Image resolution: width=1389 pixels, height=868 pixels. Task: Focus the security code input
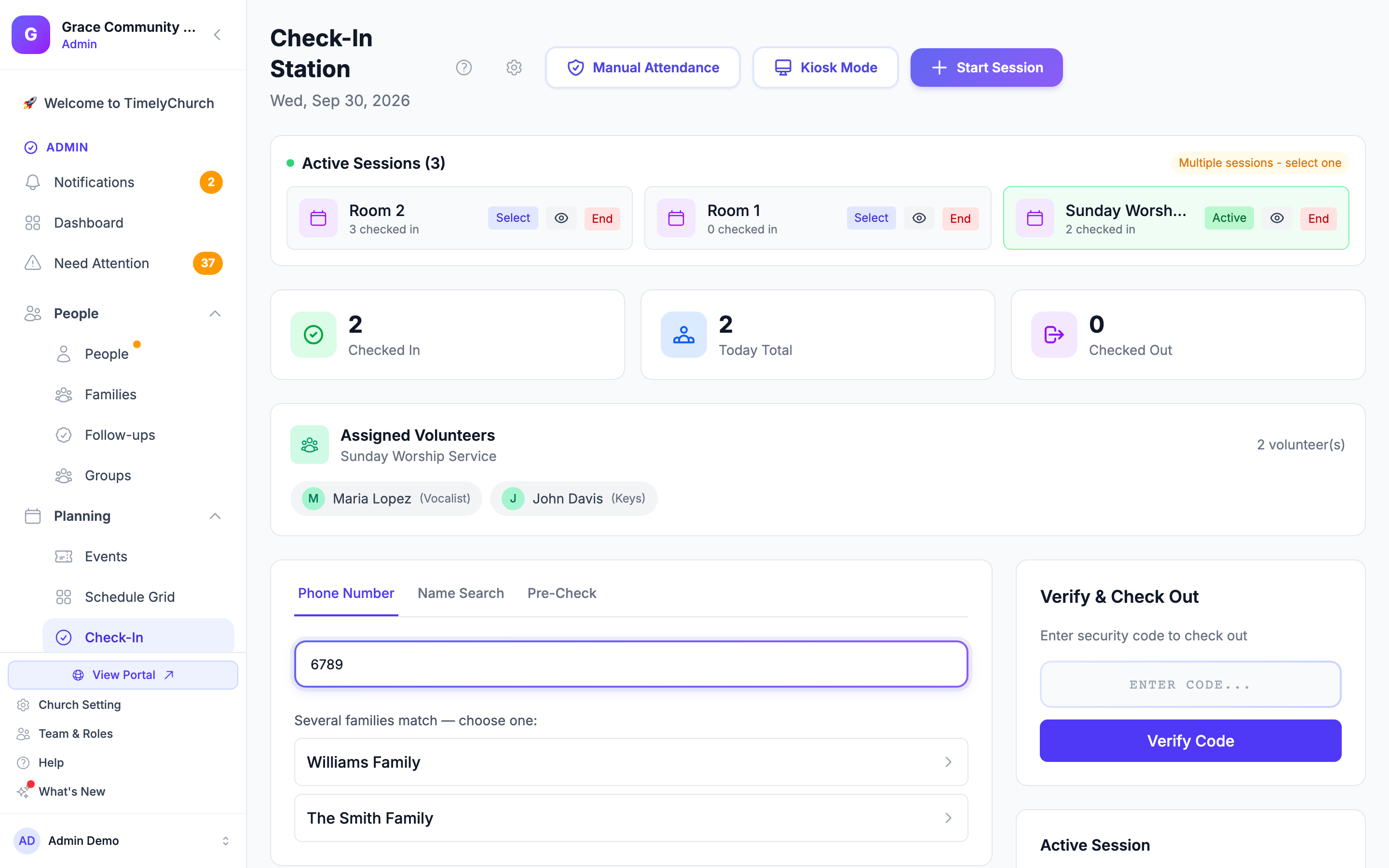[1190, 684]
